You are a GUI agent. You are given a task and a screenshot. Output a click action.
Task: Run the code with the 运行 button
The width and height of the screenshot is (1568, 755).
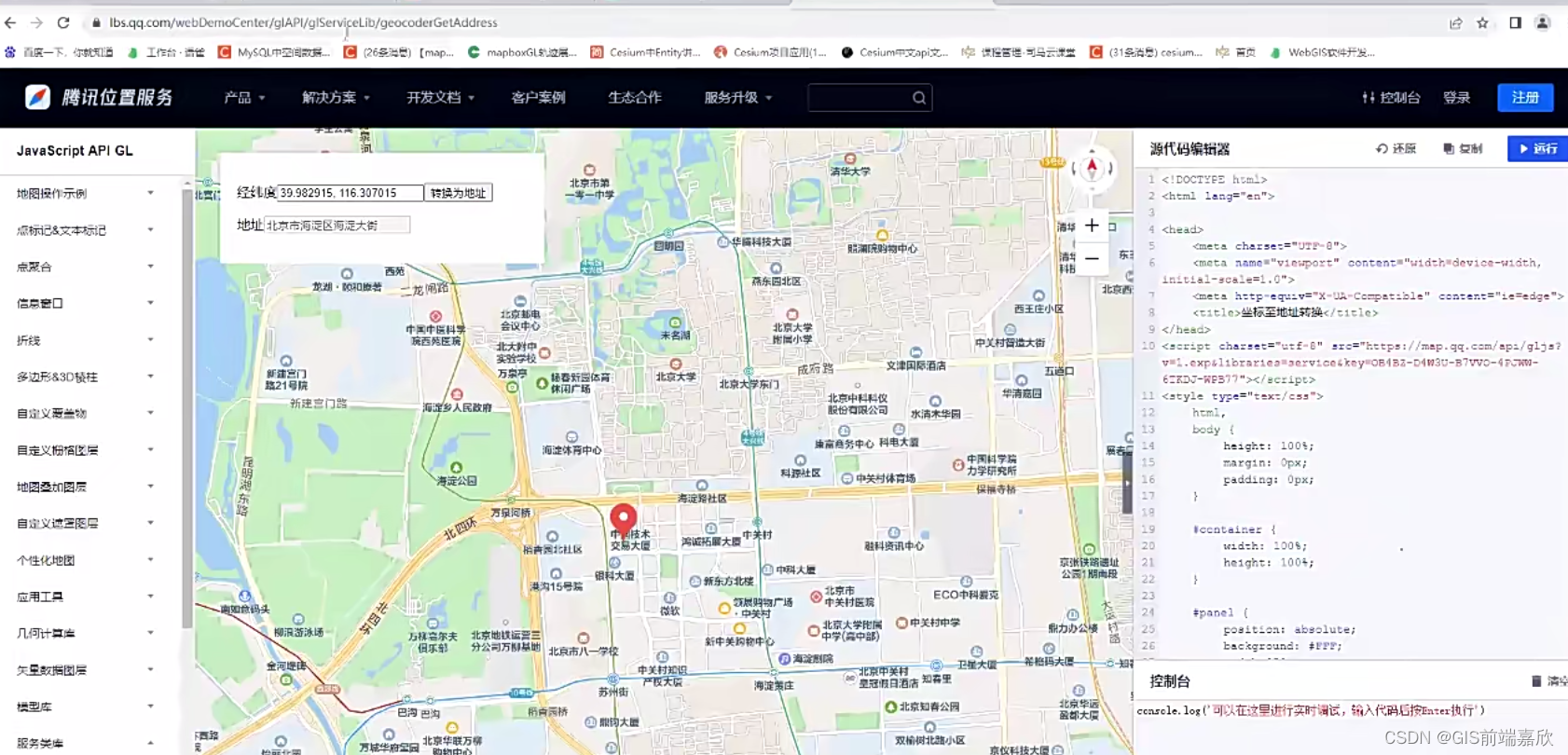coord(1537,149)
